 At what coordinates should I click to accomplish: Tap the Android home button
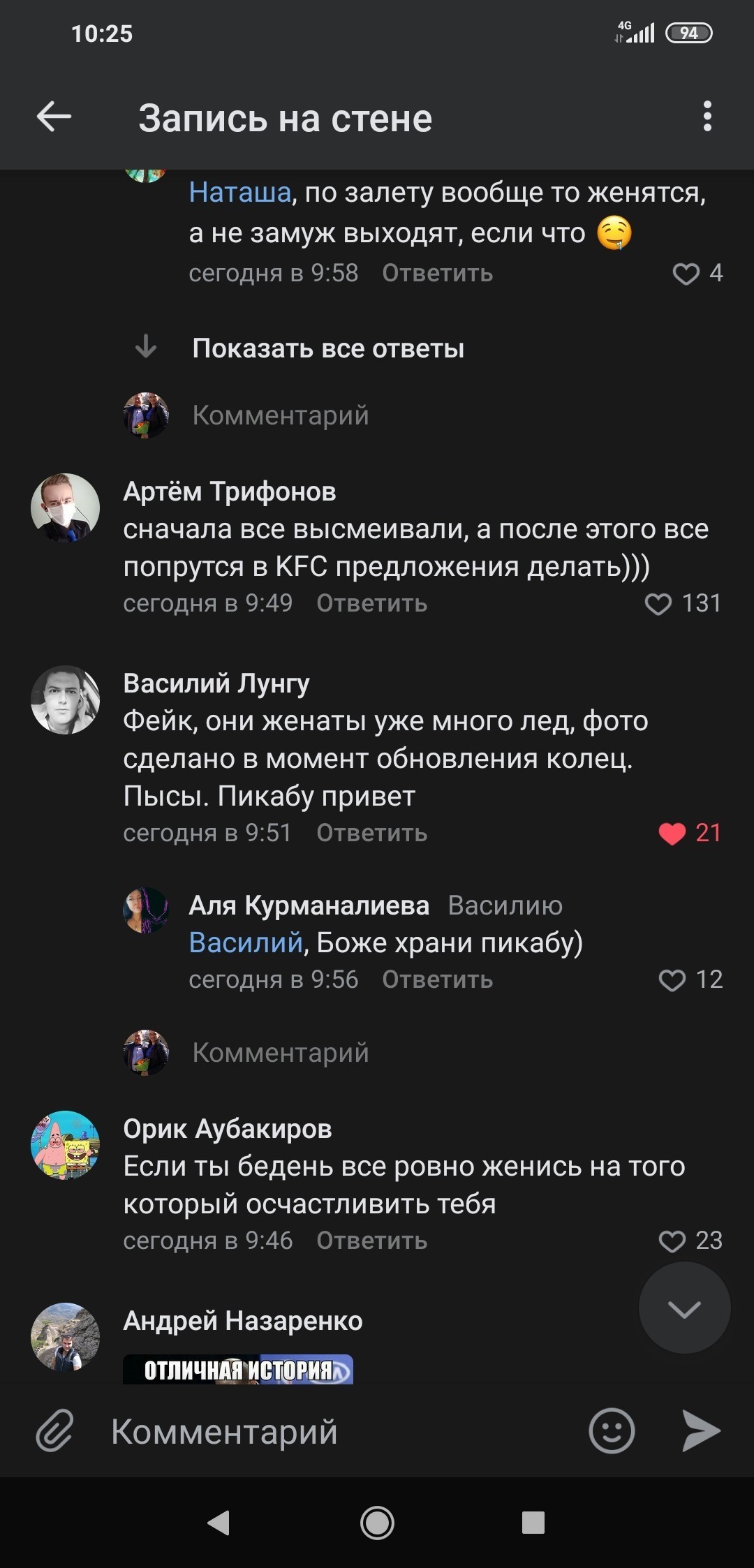pyautogui.click(x=377, y=1523)
